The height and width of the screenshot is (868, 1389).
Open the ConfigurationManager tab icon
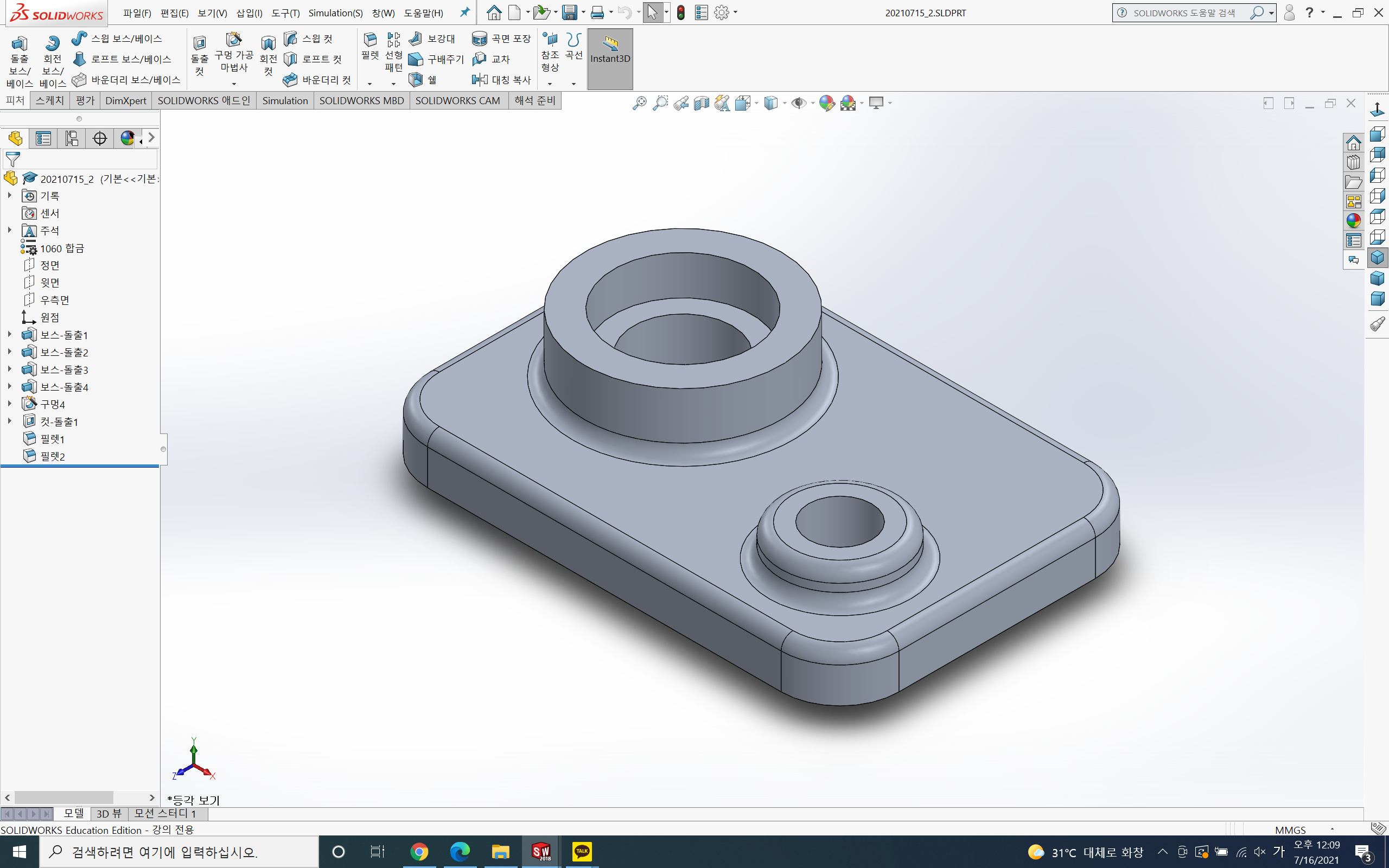tap(71, 138)
